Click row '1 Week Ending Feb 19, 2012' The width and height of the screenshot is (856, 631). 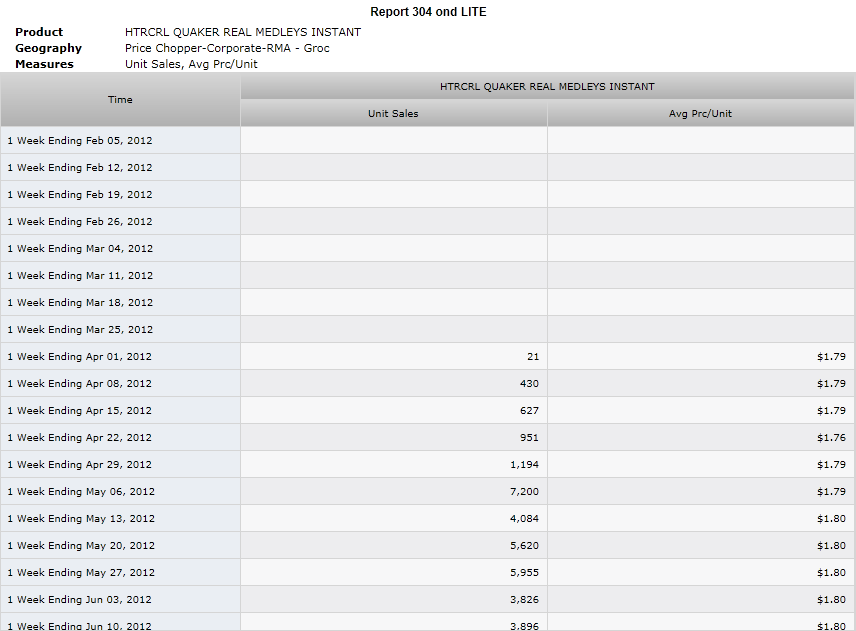click(x=427, y=194)
